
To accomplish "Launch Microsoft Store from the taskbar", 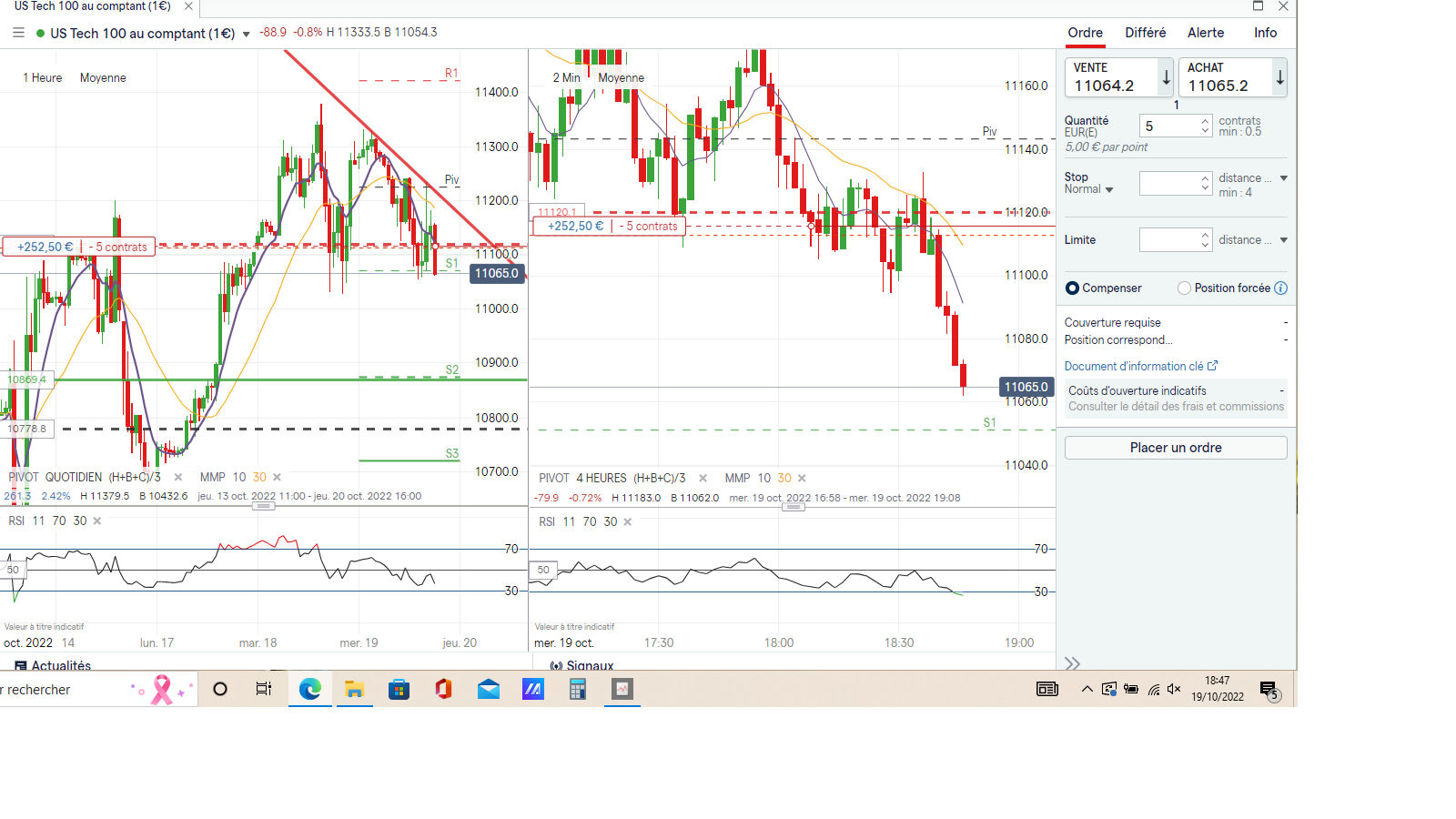I will tap(399, 689).
